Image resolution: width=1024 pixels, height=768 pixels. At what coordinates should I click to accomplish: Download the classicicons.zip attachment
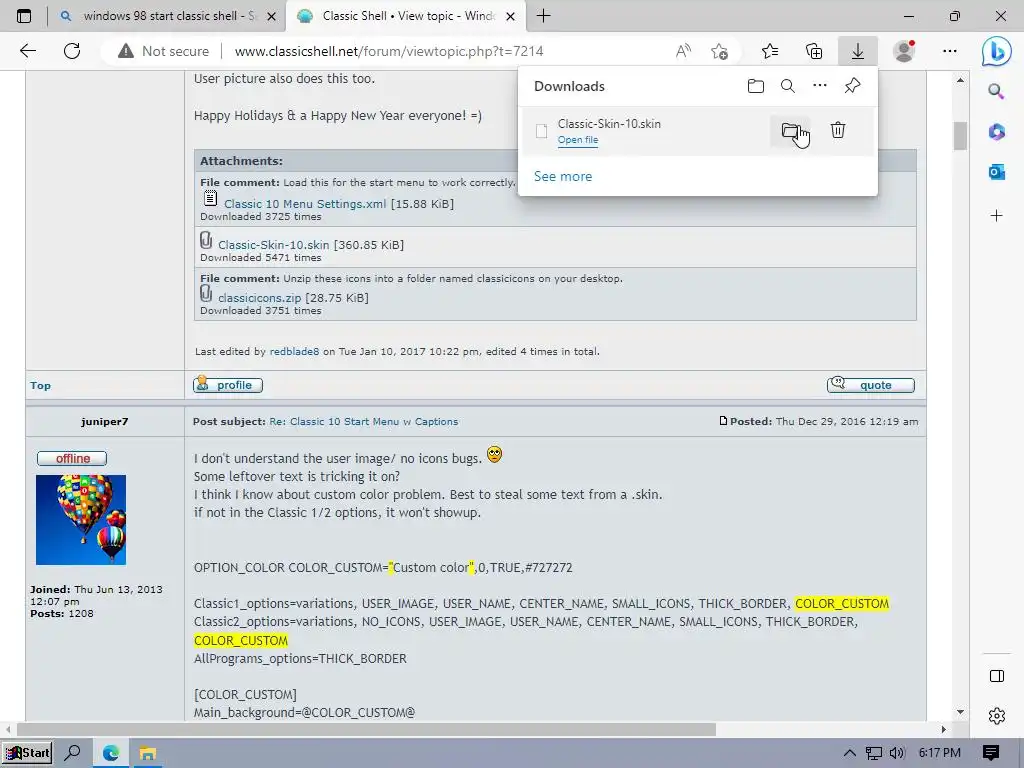(x=259, y=298)
